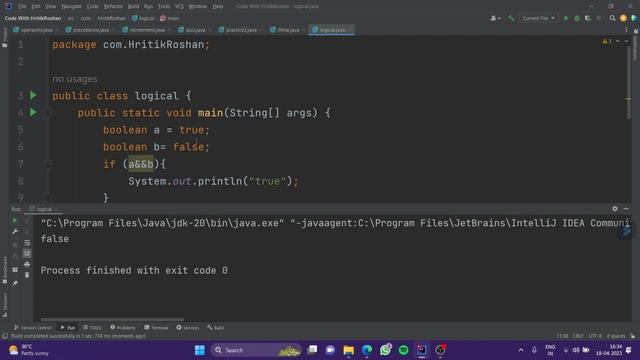Open Search Everywhere magnifier icon
Viewport: 640px width, 360px height.
pyautogui.click(x=612, y=18)
